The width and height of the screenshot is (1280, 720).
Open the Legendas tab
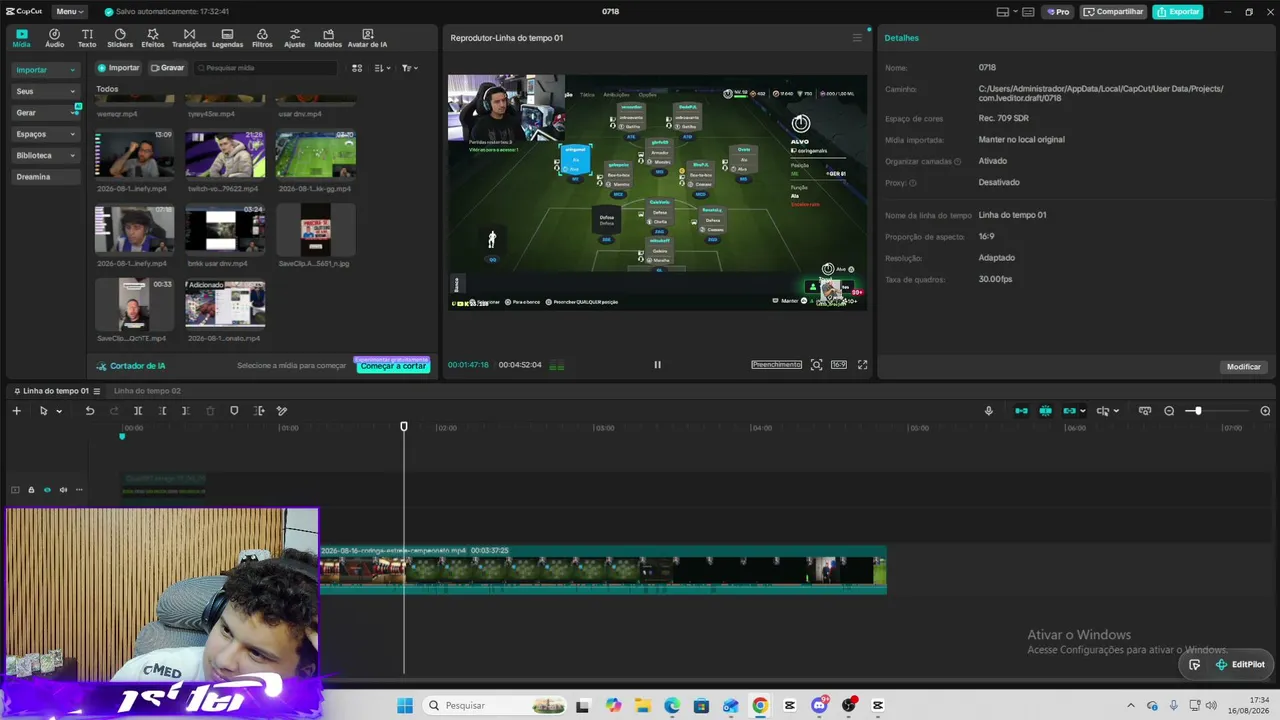point(227,38)
